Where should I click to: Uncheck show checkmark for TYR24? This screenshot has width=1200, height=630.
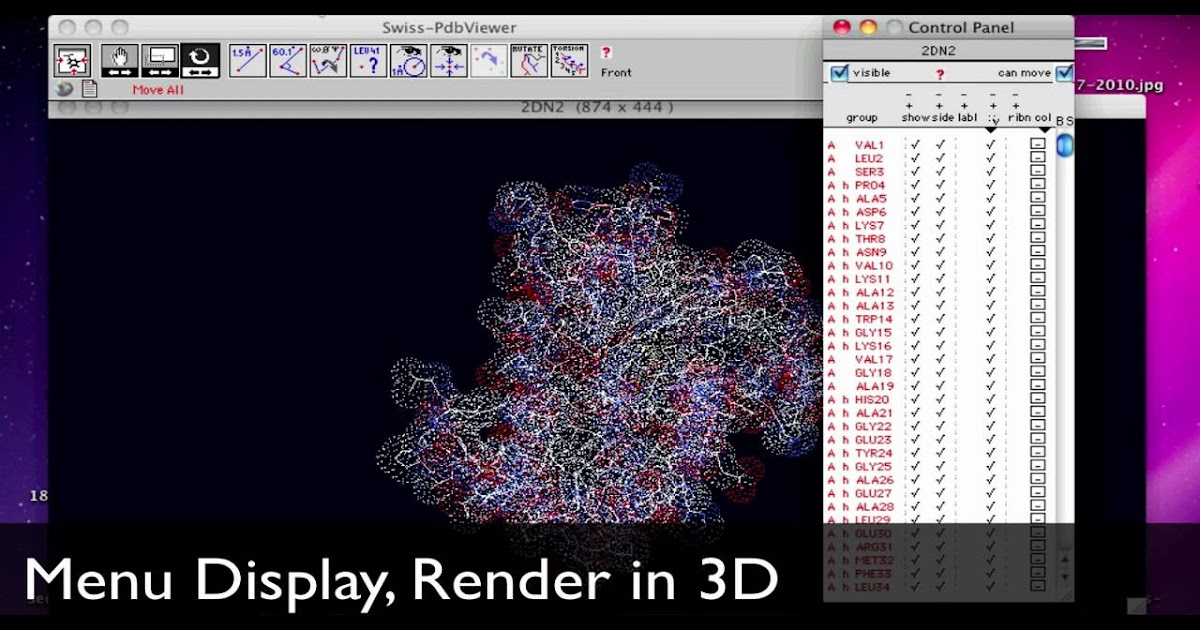point(915,453)
